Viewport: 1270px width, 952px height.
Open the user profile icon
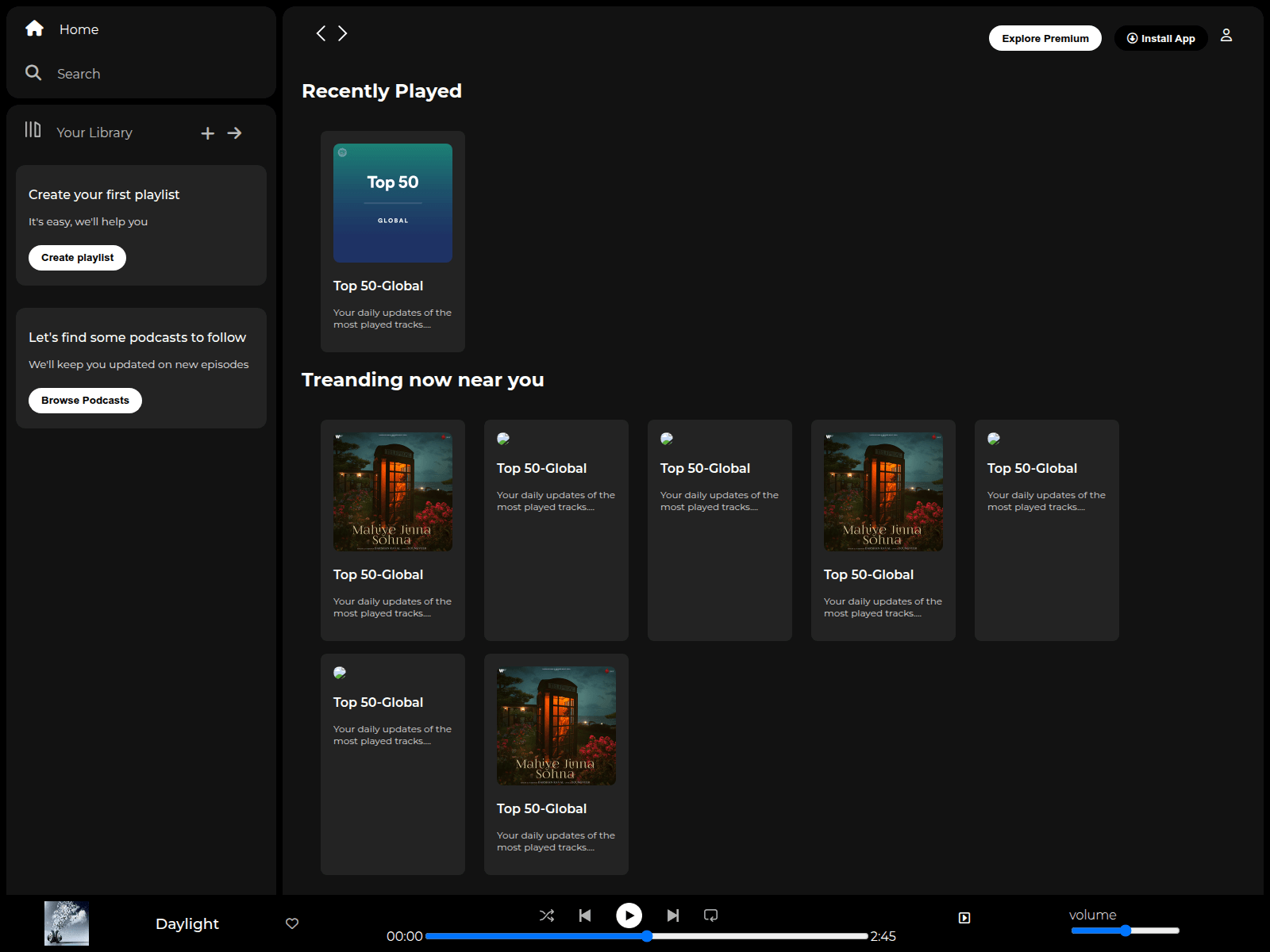pos(1226,35)
